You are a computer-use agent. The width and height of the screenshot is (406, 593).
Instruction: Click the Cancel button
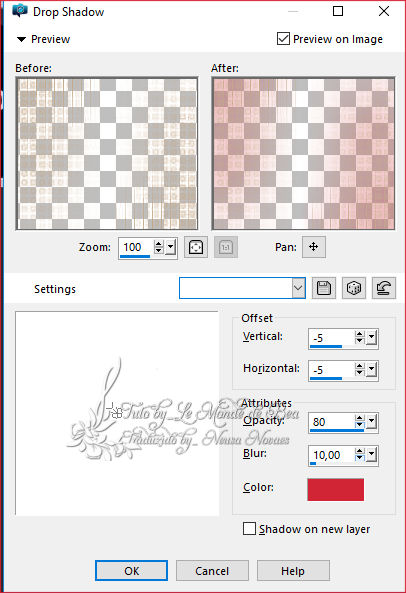(212, 570)
